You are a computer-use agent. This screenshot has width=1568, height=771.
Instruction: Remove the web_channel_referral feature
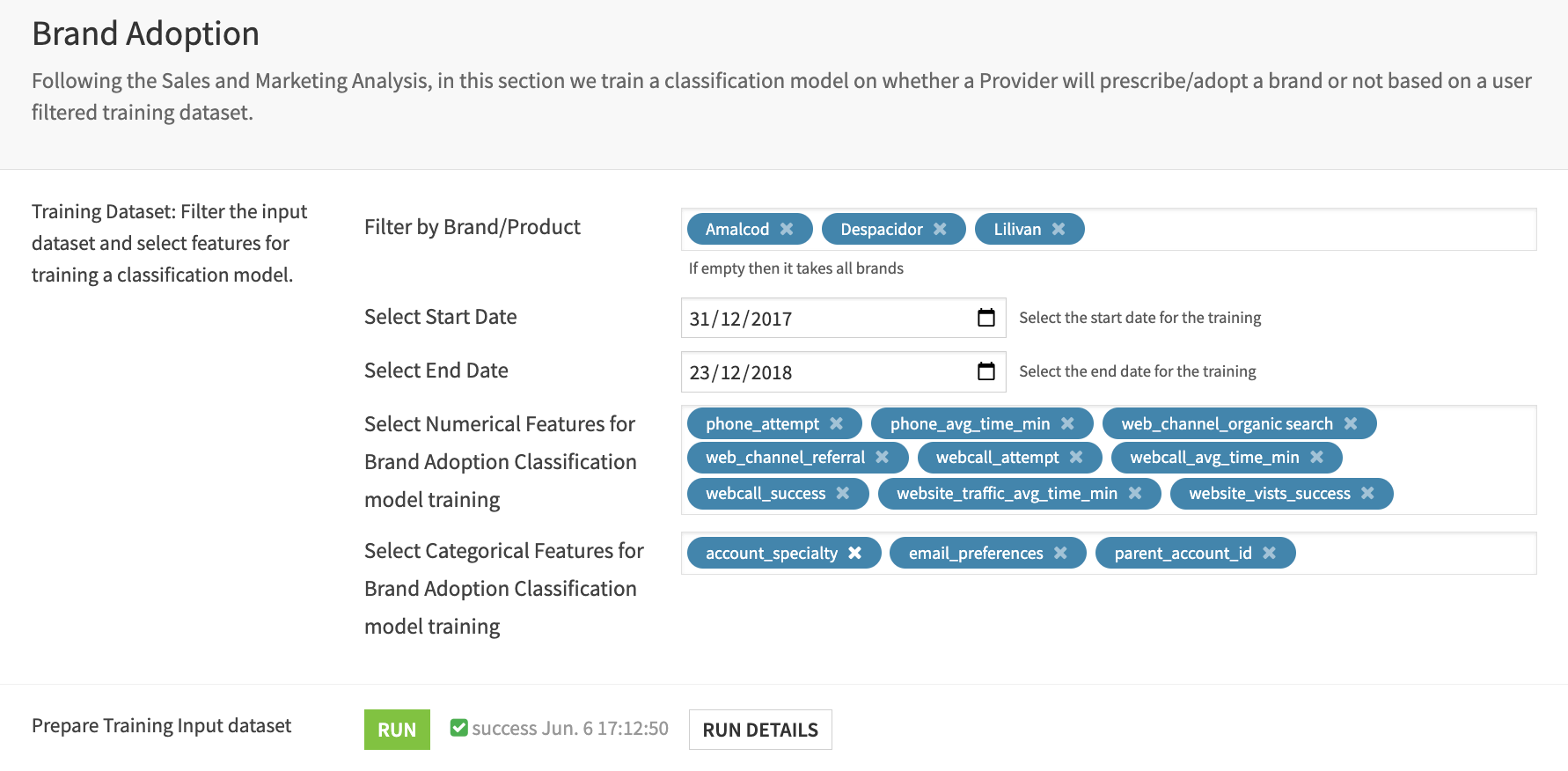pyautogui.click(x=882, y=457)
